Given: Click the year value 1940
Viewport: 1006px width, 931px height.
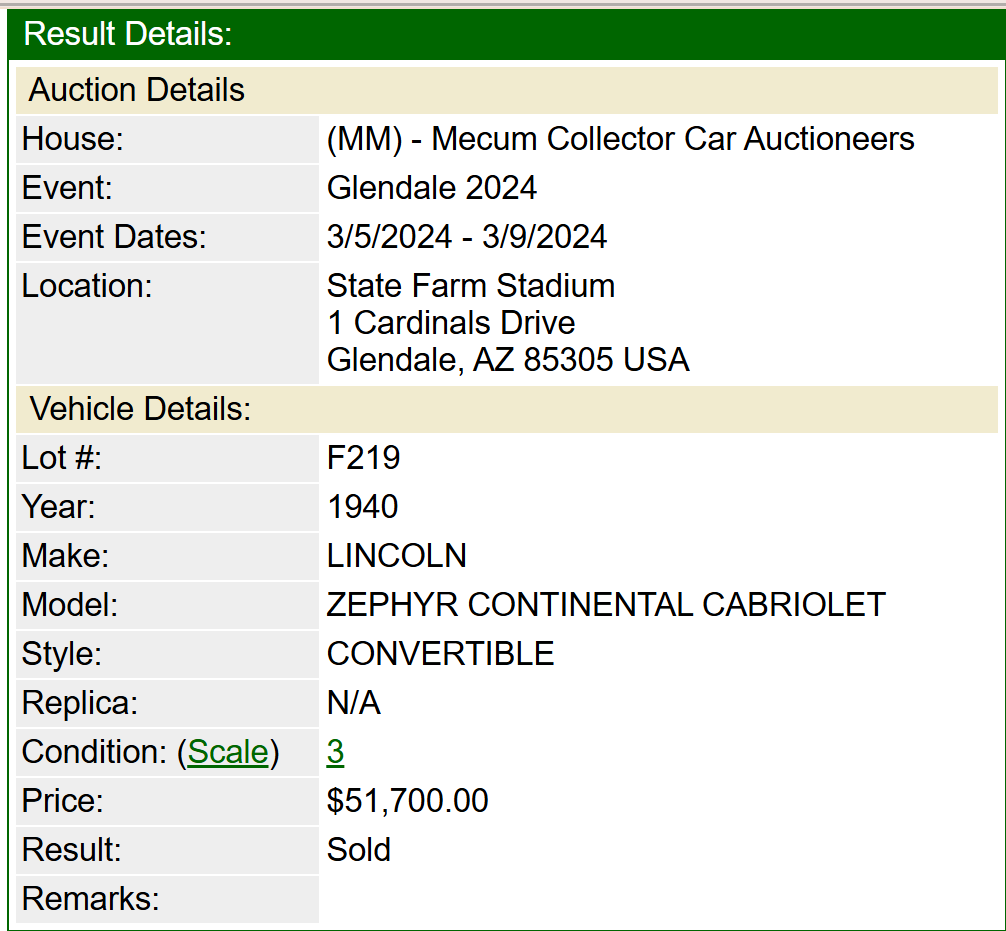Looking at the screenshot, I should (x=363, y=507).
